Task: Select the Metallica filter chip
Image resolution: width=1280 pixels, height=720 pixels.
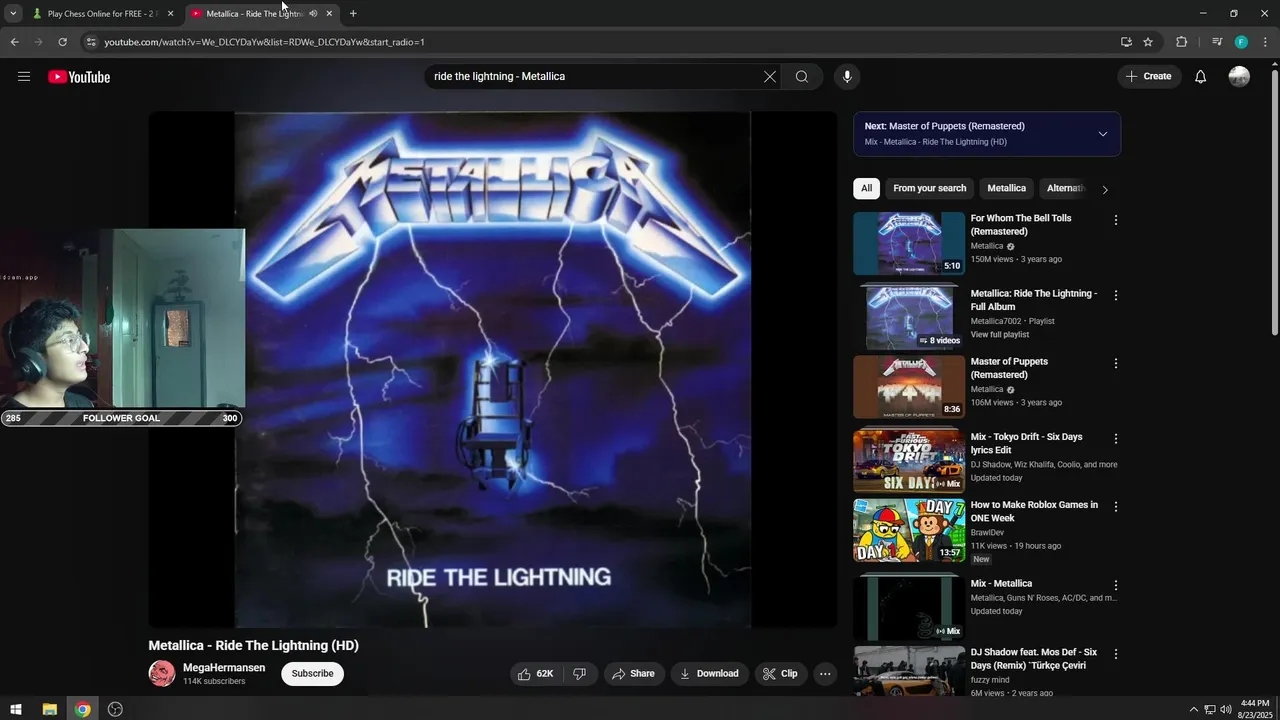Action: click(1007, 188)
